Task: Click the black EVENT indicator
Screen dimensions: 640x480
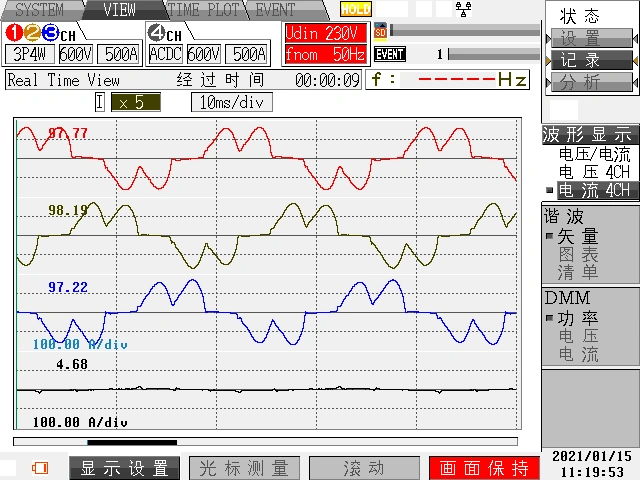Action: click(390, 54)
